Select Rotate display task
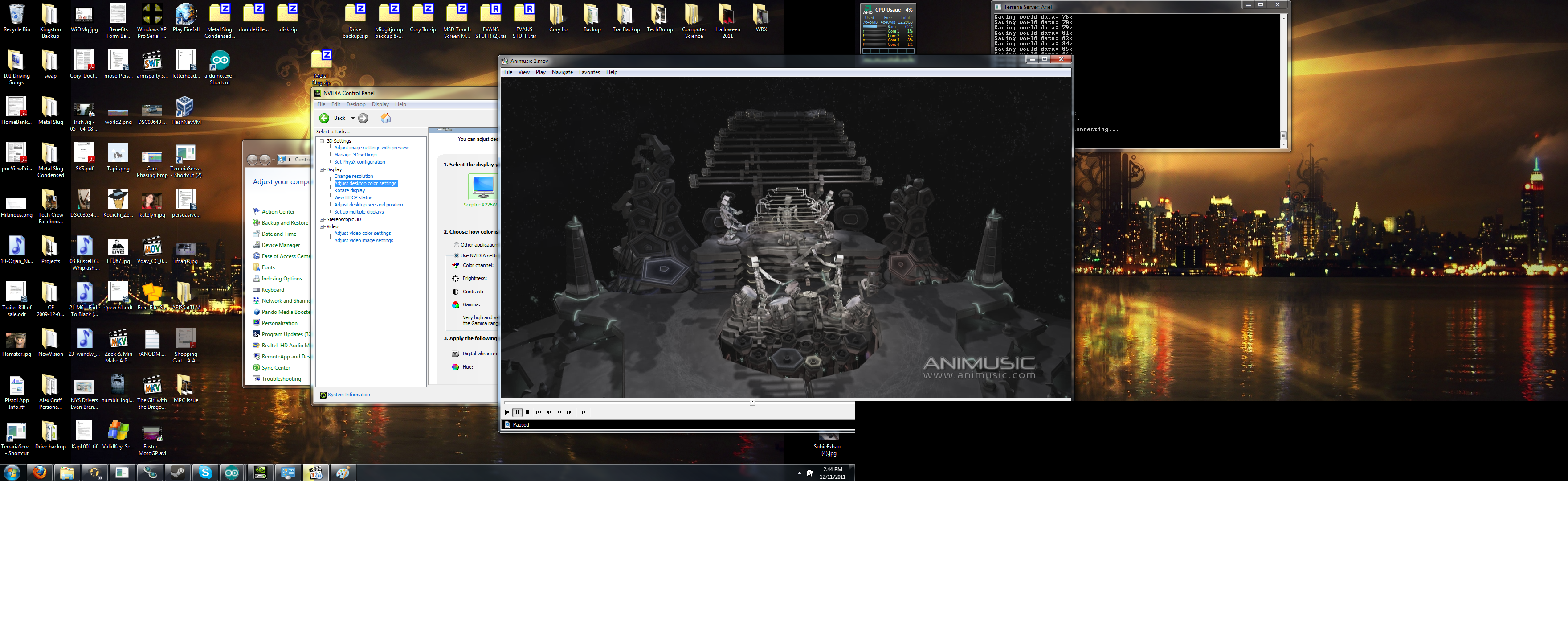 coord(349,191)
